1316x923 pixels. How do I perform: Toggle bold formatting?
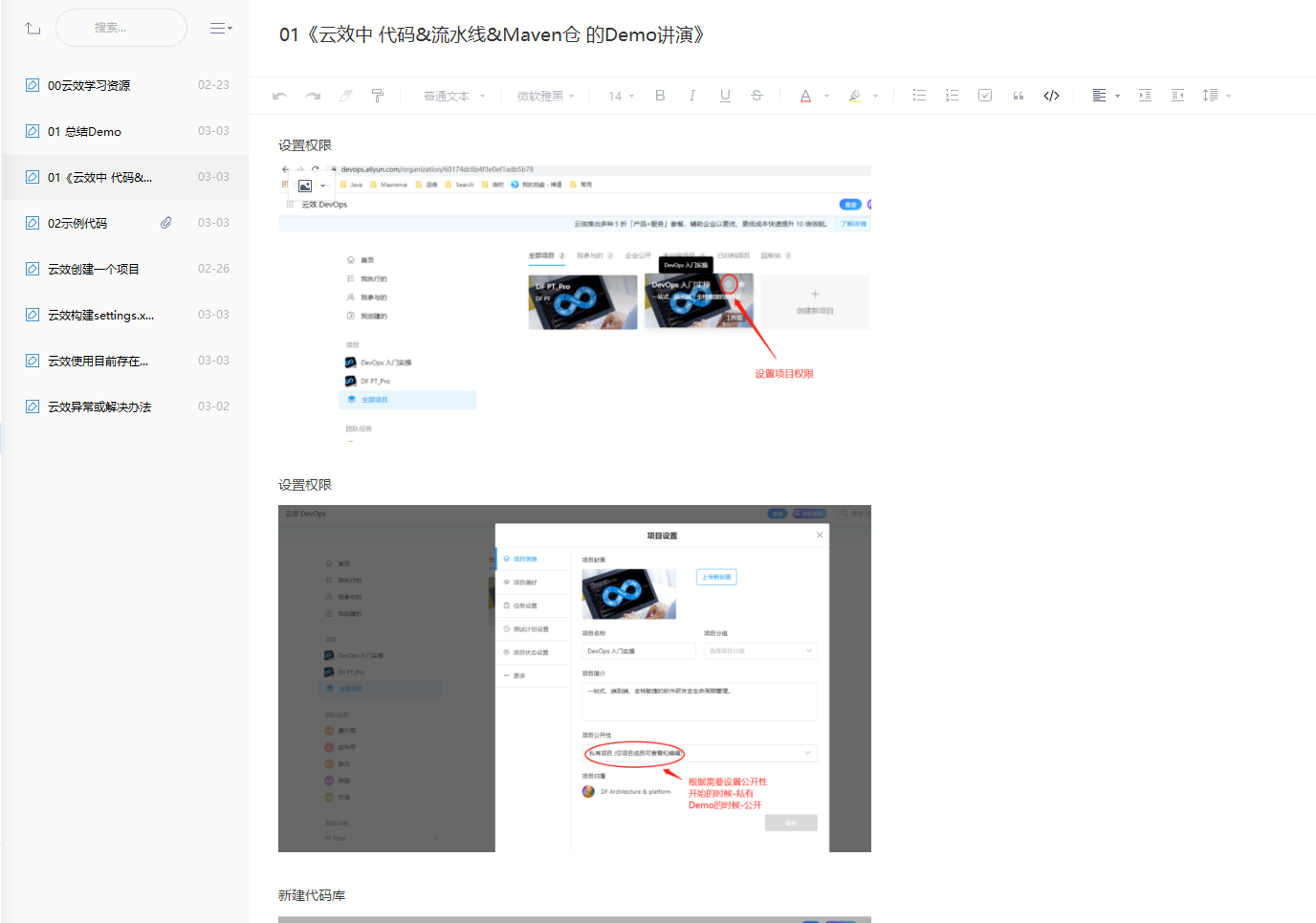[660, 96]
